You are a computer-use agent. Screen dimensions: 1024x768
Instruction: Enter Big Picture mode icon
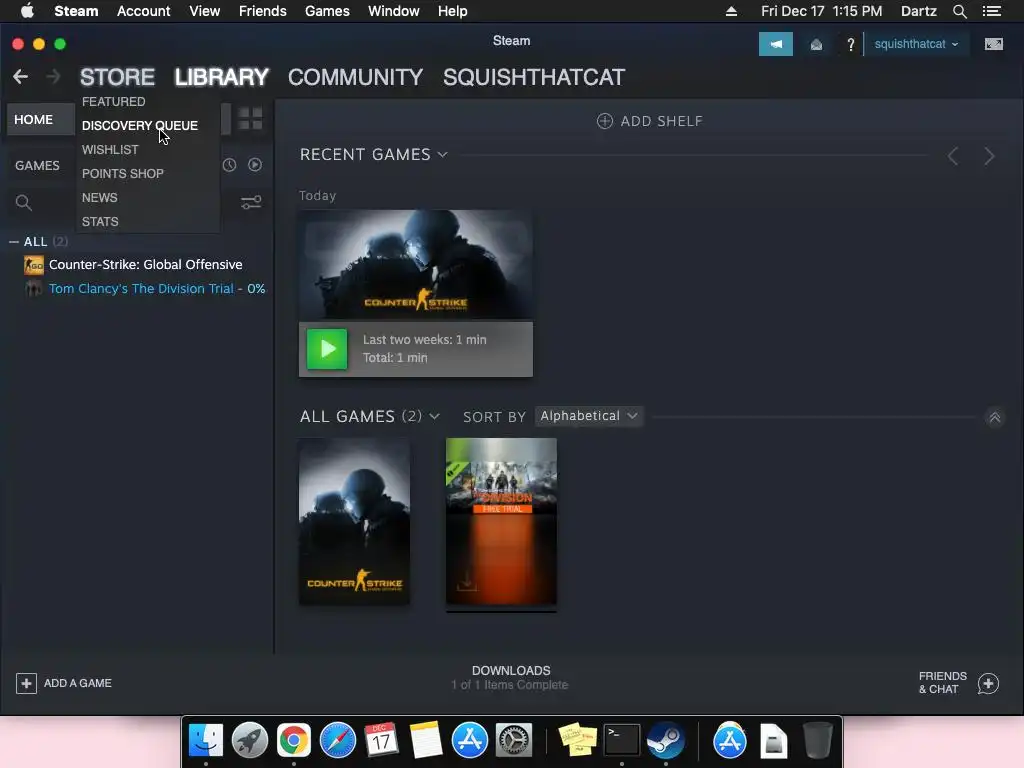click(993, 44)
